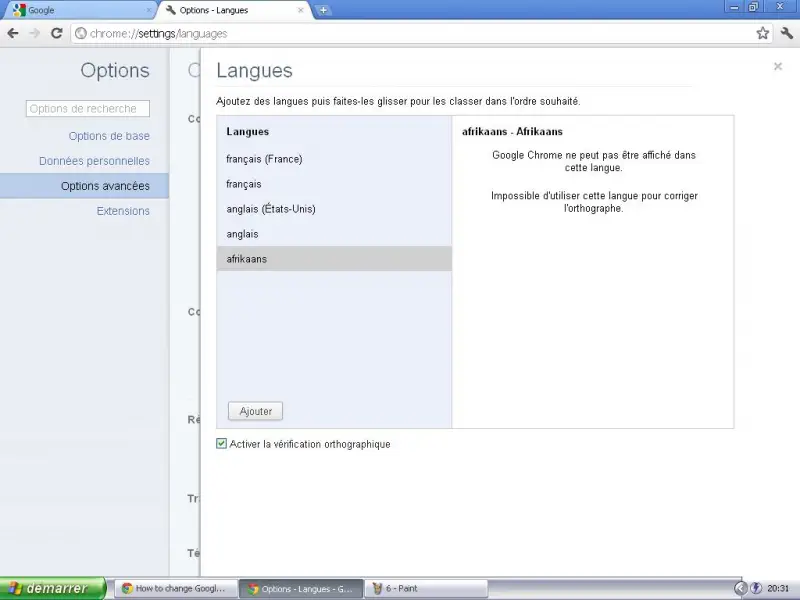Open the Extensions section

(x=123, y=211)
